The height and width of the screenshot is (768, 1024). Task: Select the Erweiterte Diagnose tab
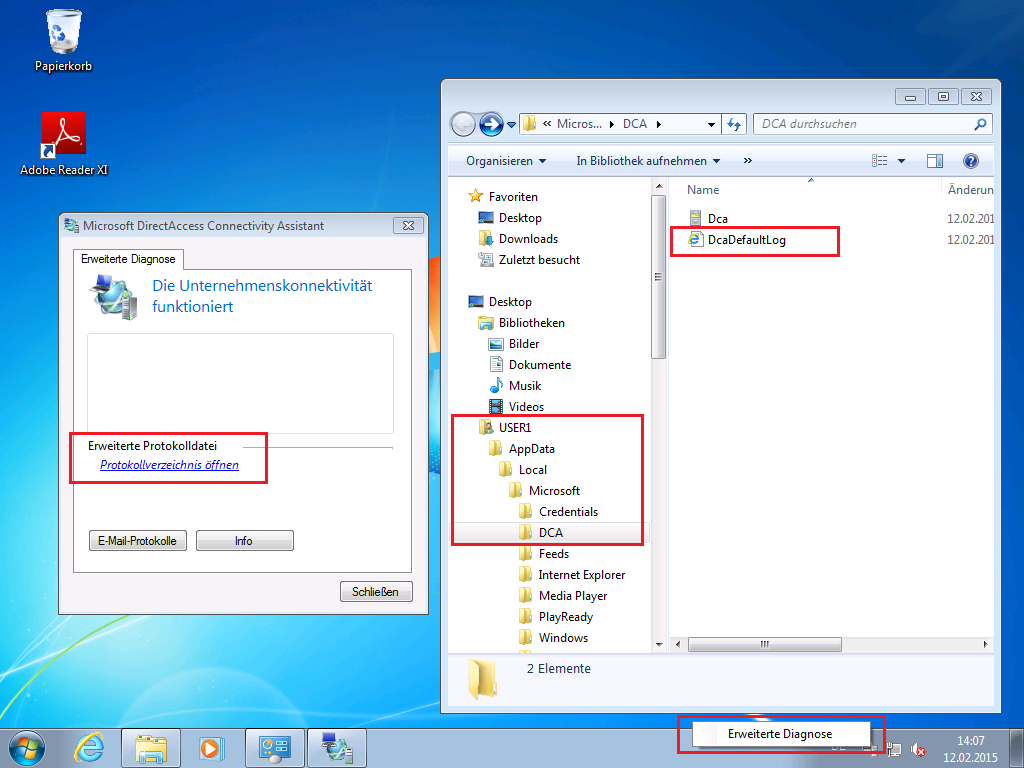click(128, 259)
